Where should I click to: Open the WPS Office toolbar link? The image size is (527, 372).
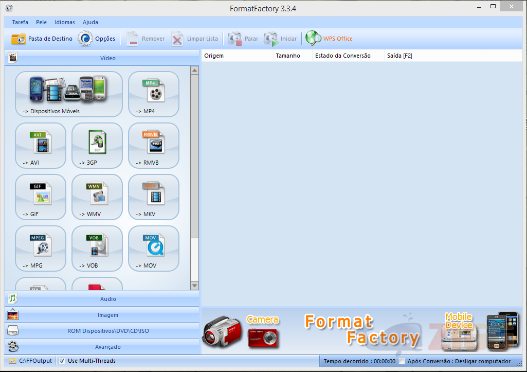(329, 38)
